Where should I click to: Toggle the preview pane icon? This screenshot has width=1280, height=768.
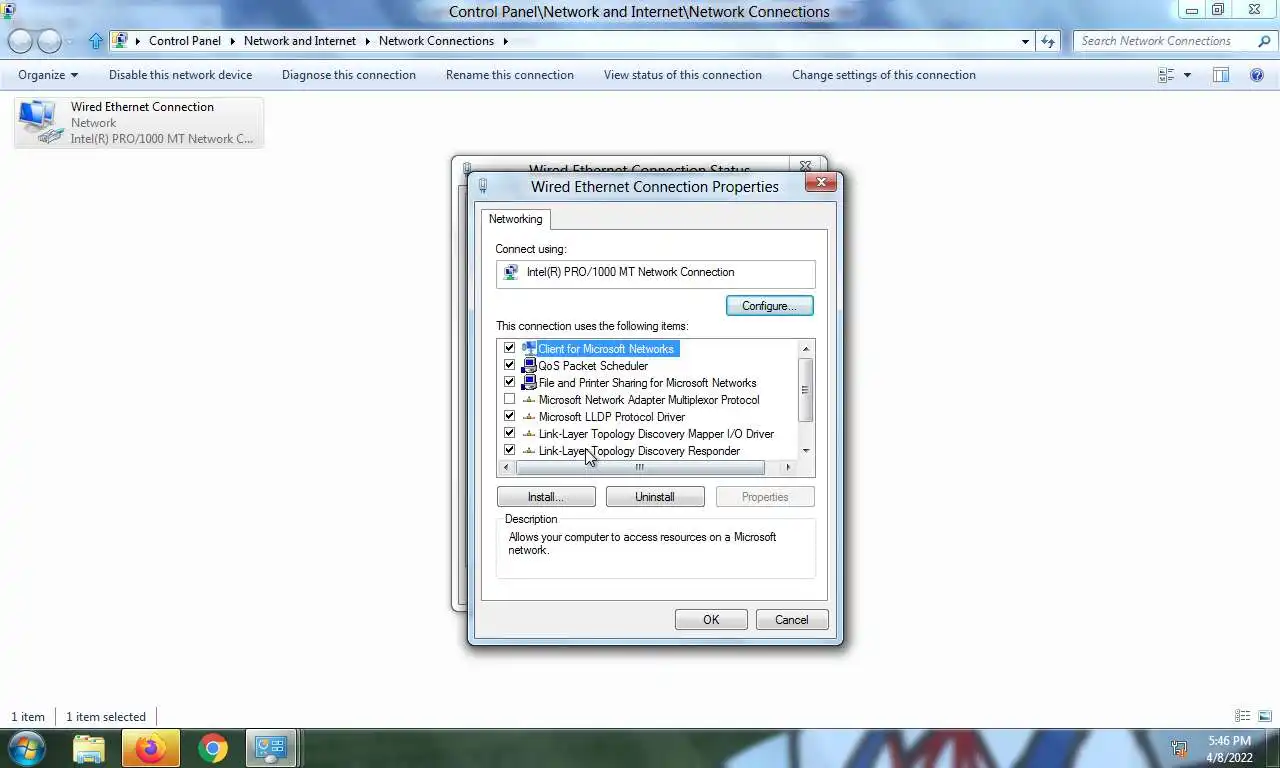pyautogui.click(x=1221, y=75)
